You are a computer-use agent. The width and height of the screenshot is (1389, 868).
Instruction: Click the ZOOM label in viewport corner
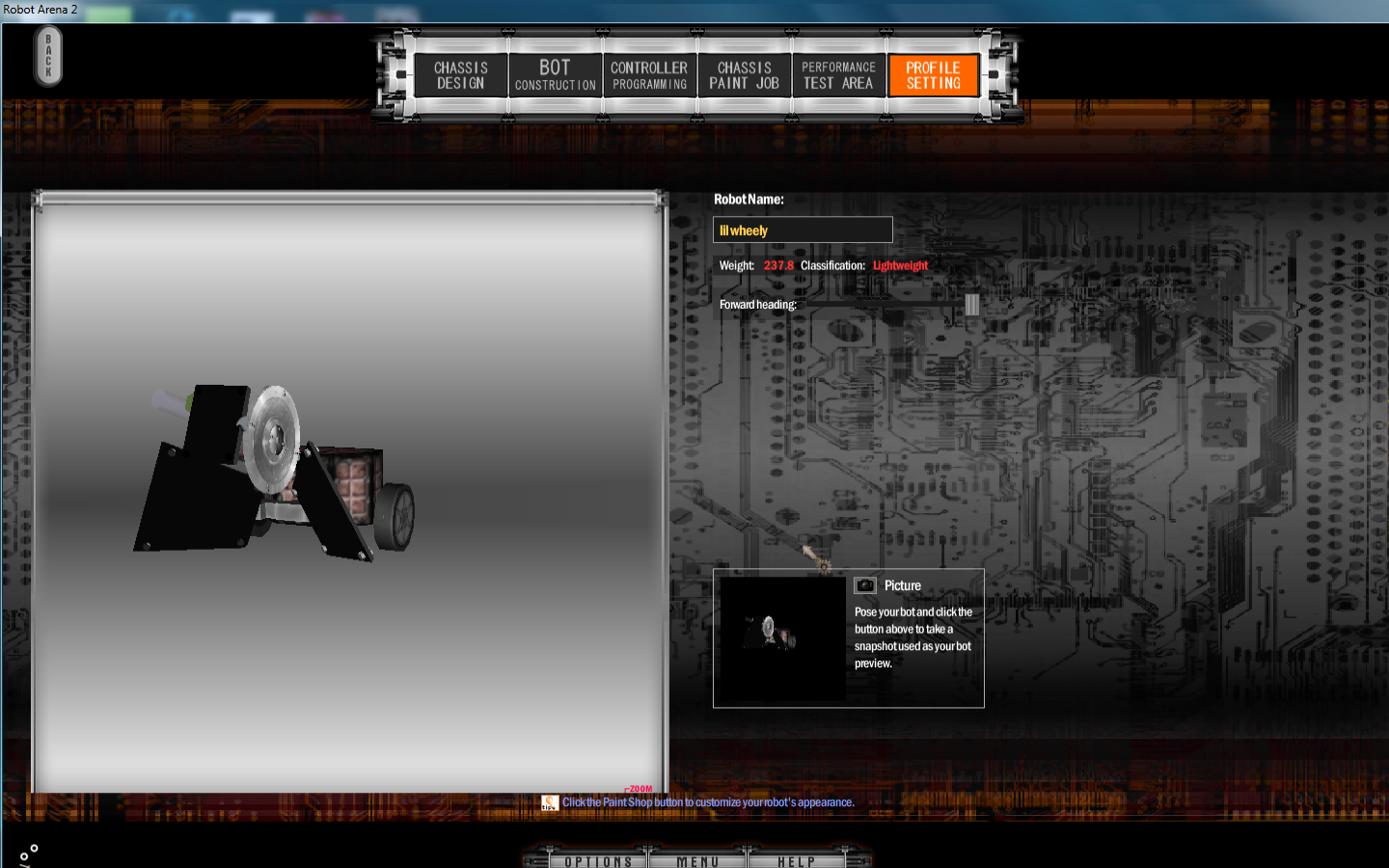tap(640, 789)
